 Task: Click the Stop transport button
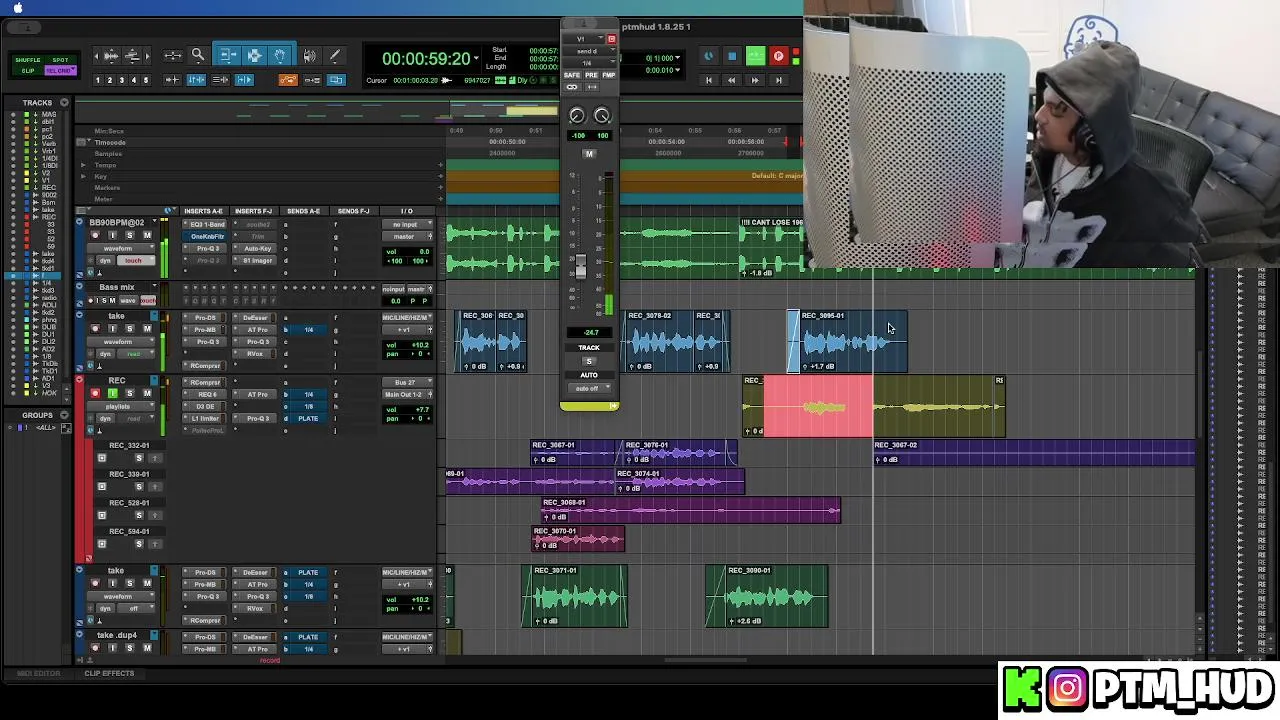point(732,57)
